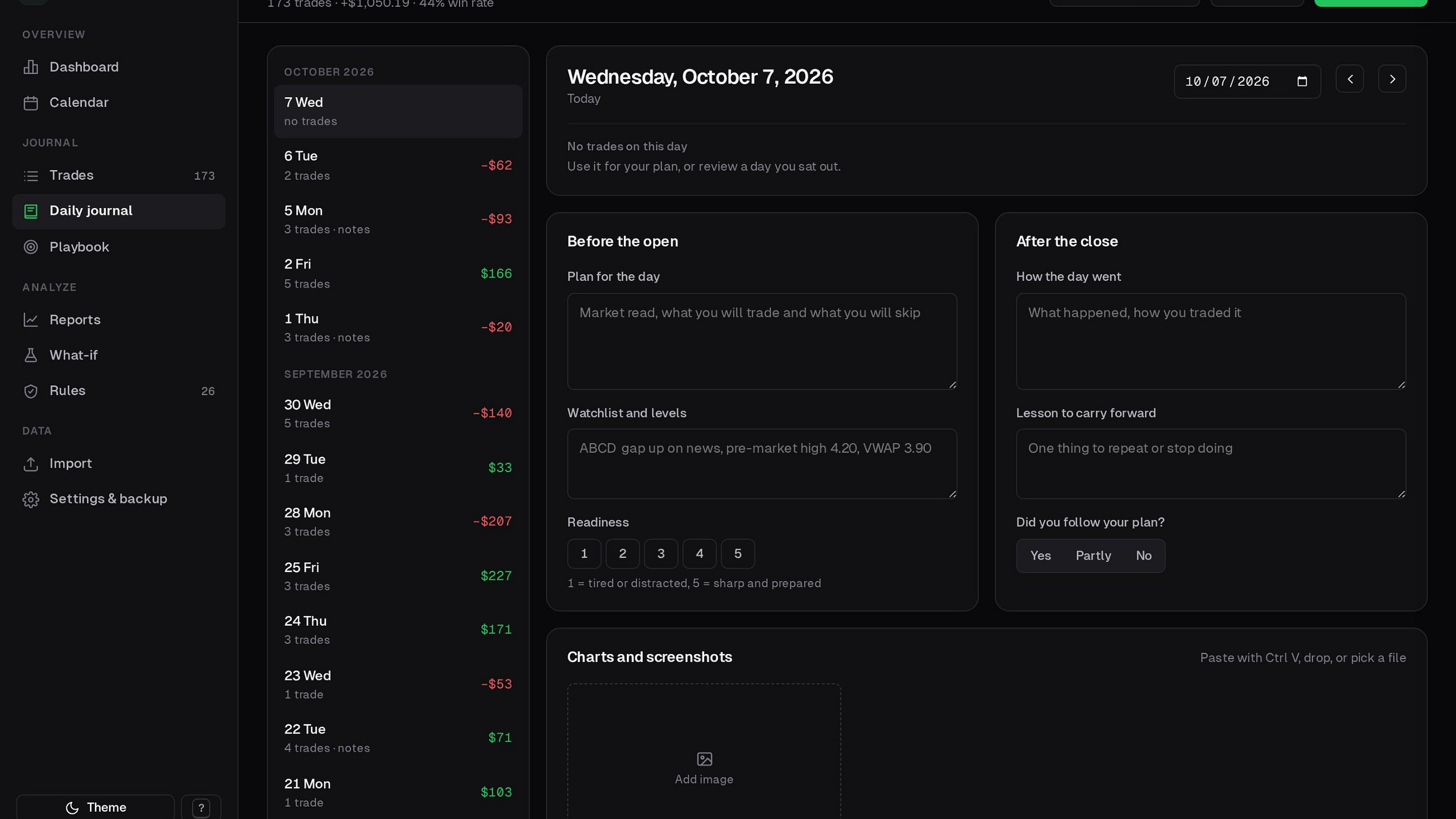Click the Reports line chart icon
The image size is (1456, 819).
(31, 320)
